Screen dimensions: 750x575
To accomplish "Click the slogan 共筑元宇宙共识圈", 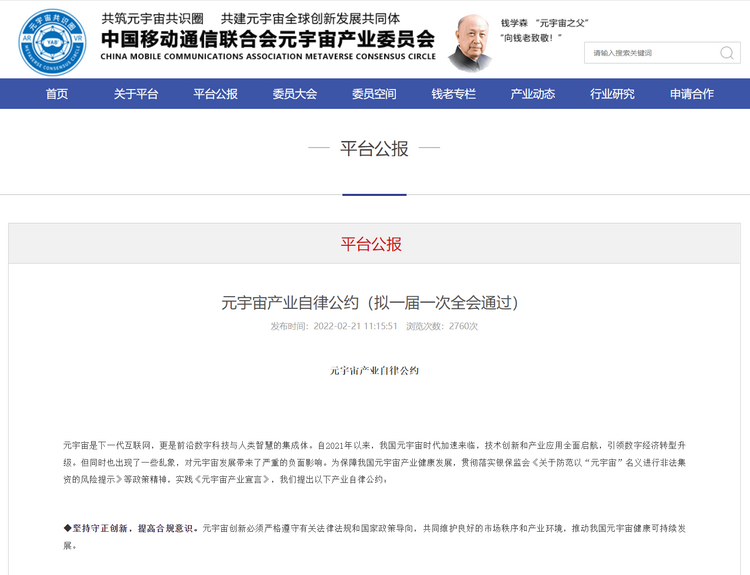I will pyautogui.click(x=153, y=19).
